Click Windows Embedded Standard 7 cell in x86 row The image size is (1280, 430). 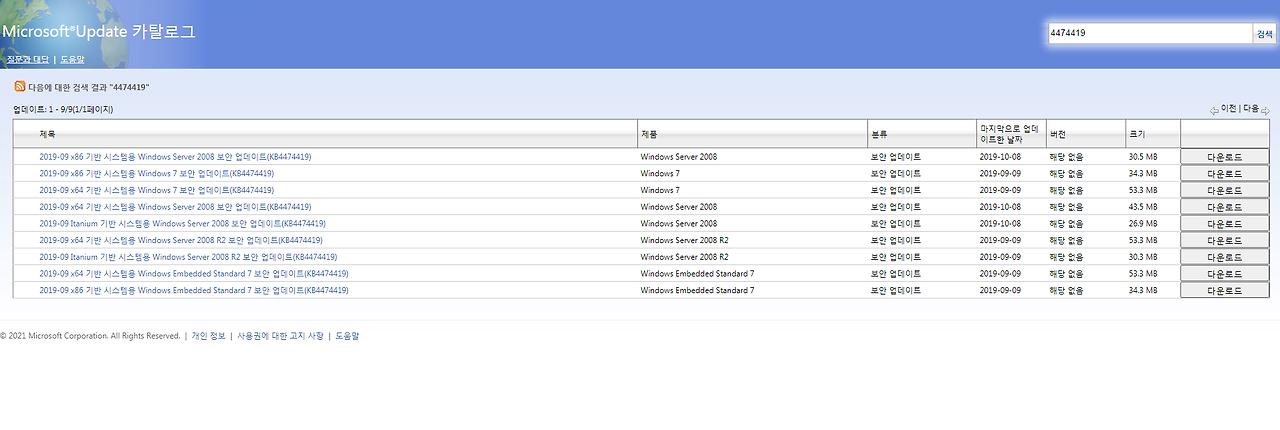(697, 290)
